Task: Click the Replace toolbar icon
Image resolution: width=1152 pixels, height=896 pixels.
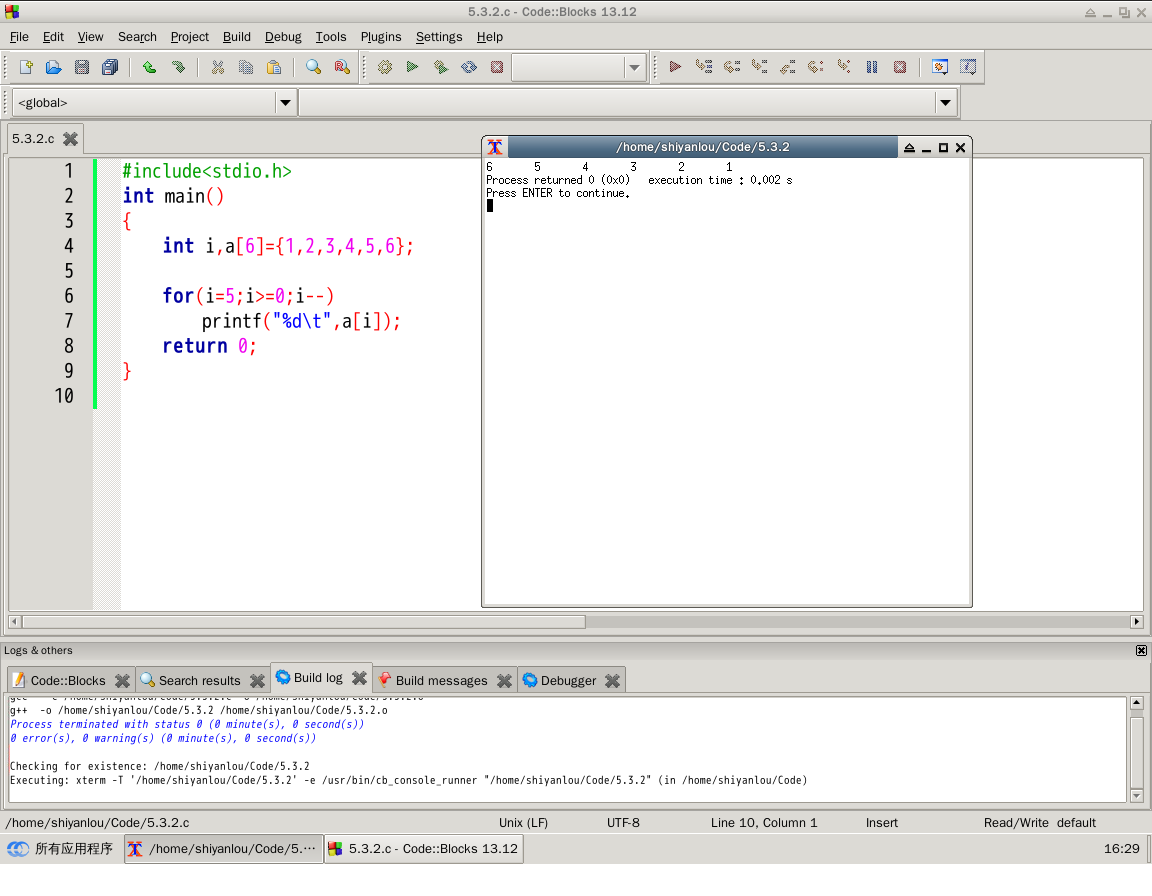Action: pyautogui.click(x=342, y=68)
